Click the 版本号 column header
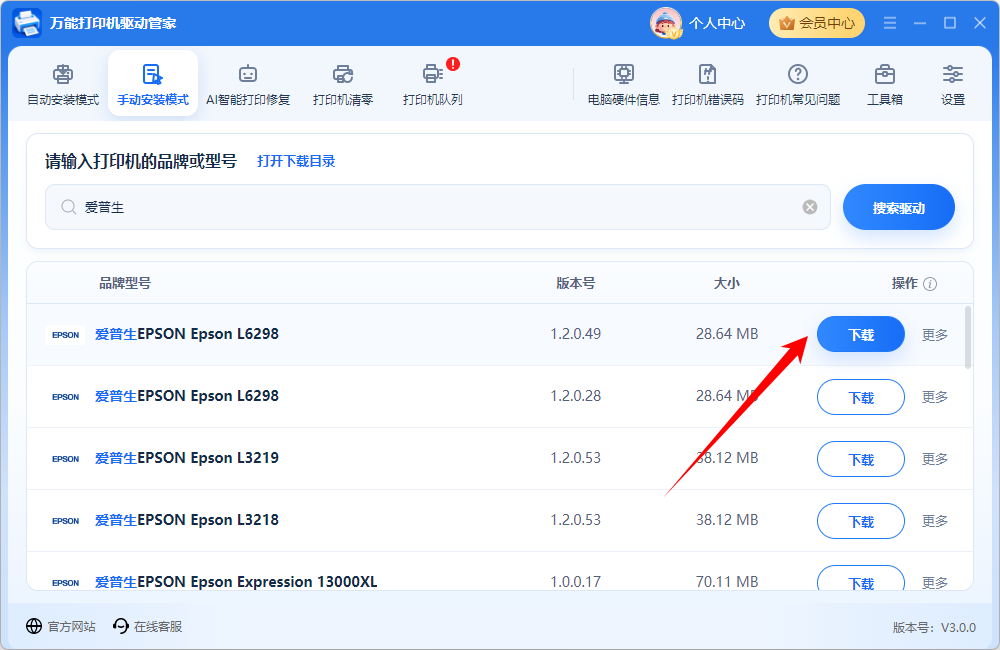Image resolution: width=1000 pixels, height=650 pixels. pyautogui.click(x=576, y=283)
